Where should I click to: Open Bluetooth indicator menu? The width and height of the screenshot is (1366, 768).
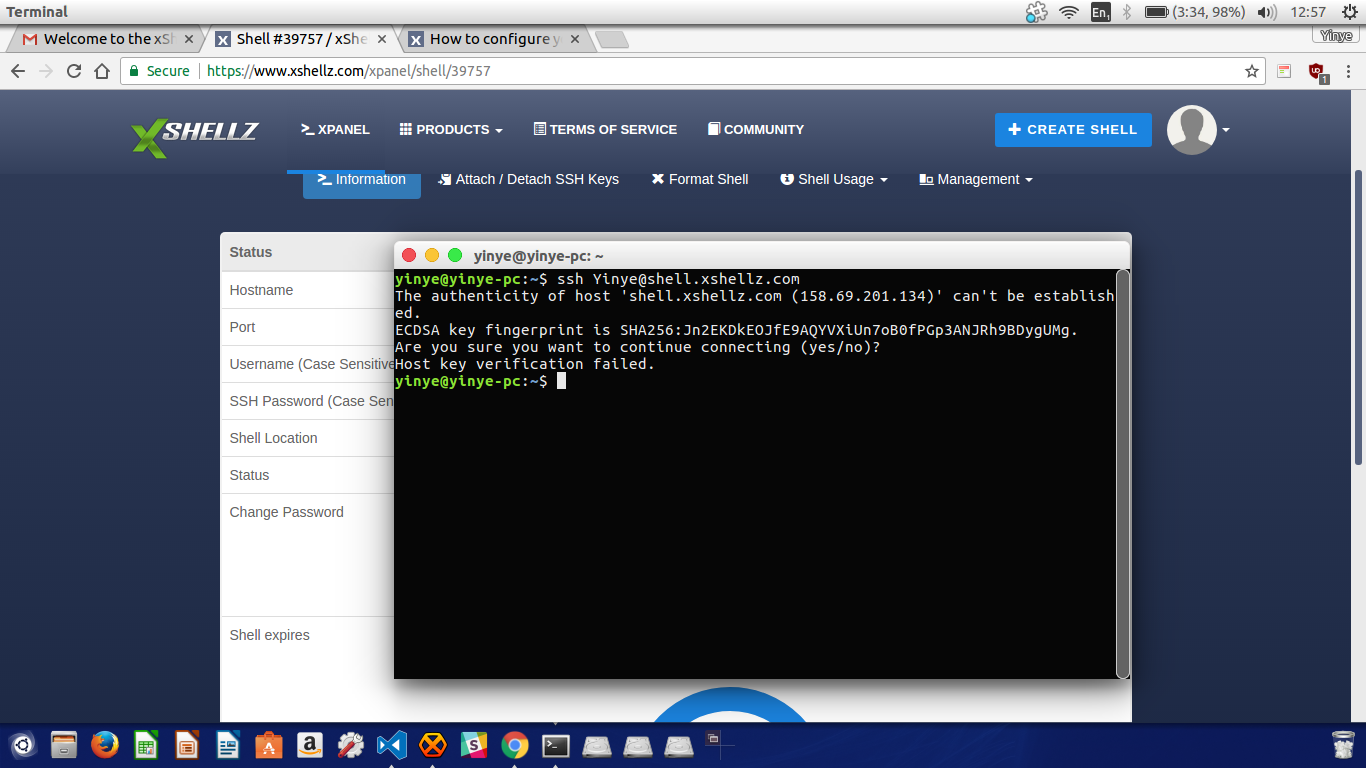(x=1126, y=12)
